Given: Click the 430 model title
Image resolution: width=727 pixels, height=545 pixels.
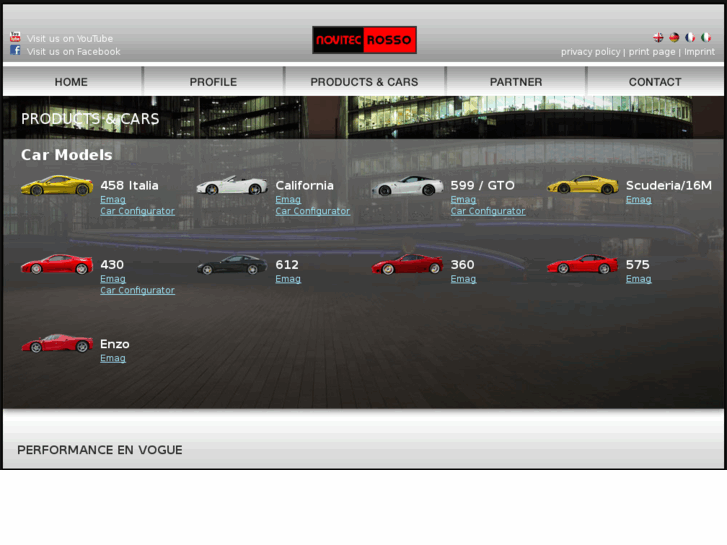Looking at the screenshot, I should 112,265.
